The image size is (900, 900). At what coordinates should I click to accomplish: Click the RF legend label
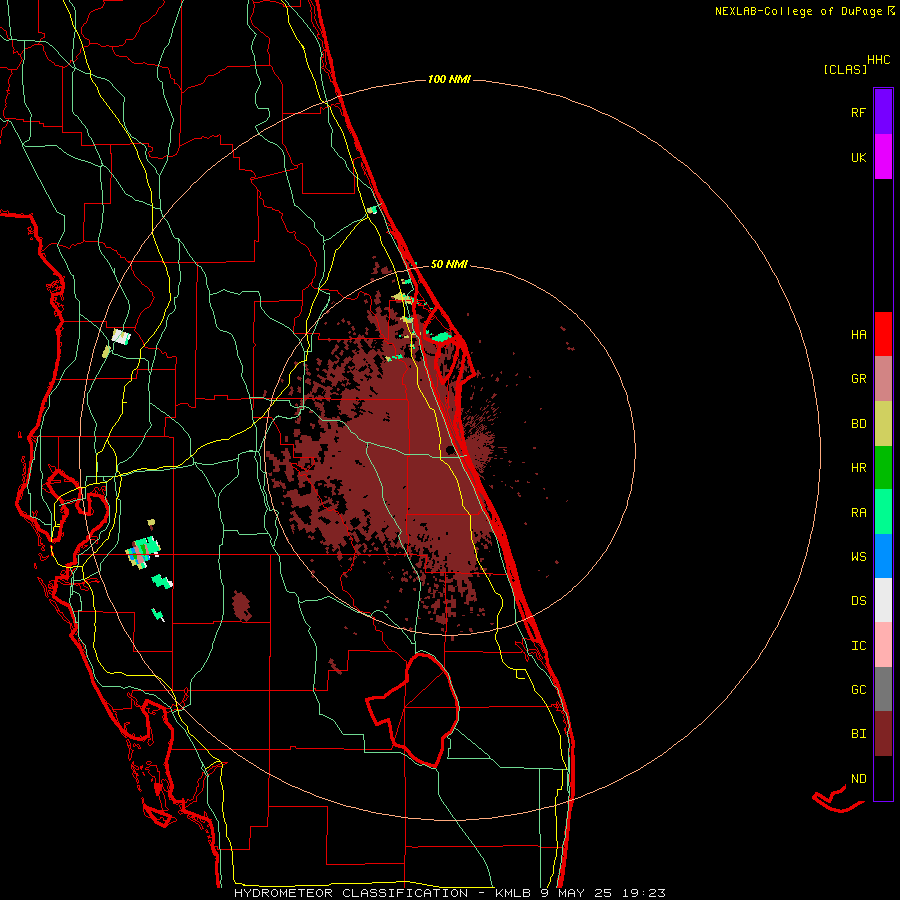(x=858, y=112)
